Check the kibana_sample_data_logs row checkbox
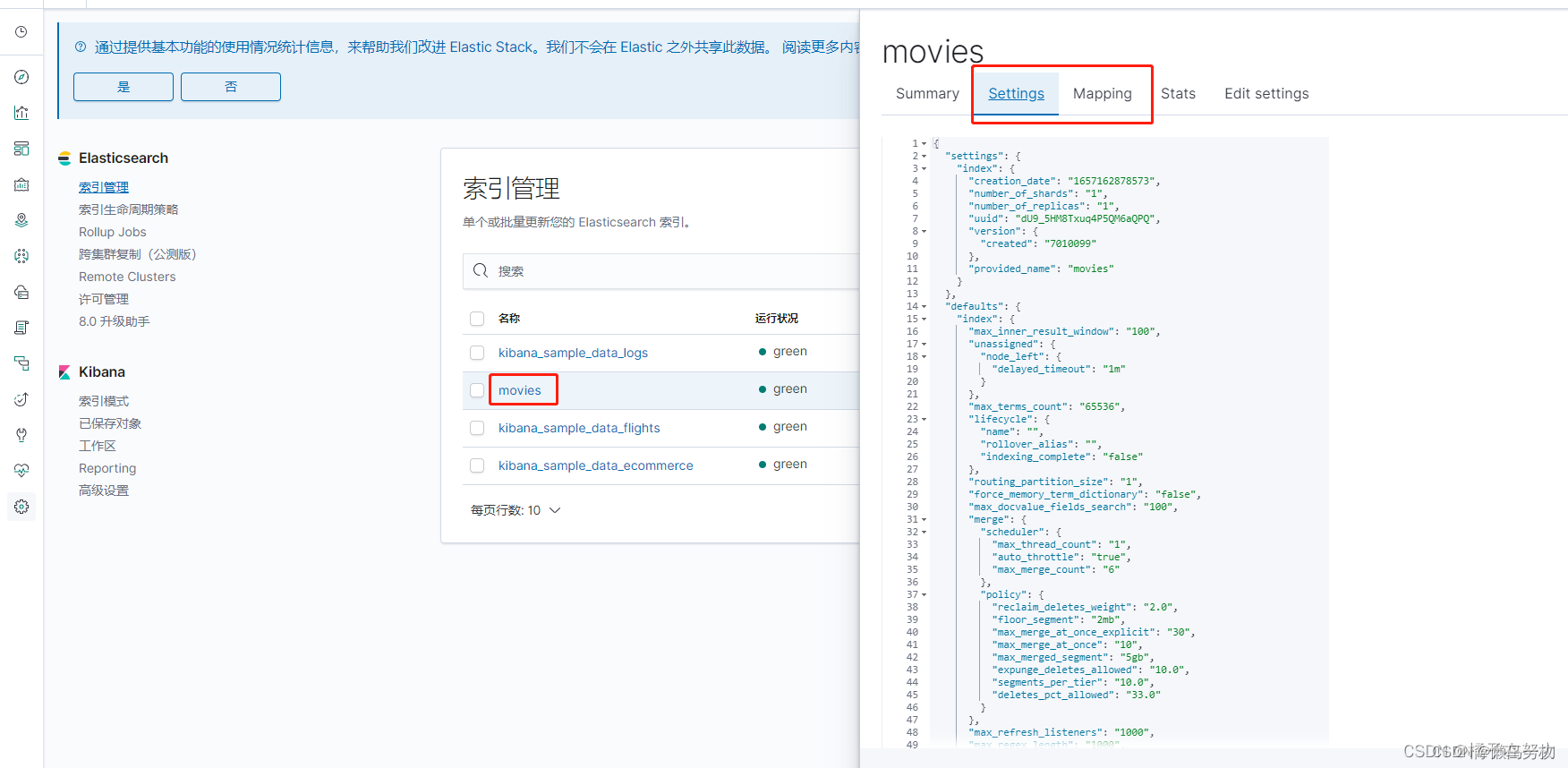 click(x=477, y=353)
